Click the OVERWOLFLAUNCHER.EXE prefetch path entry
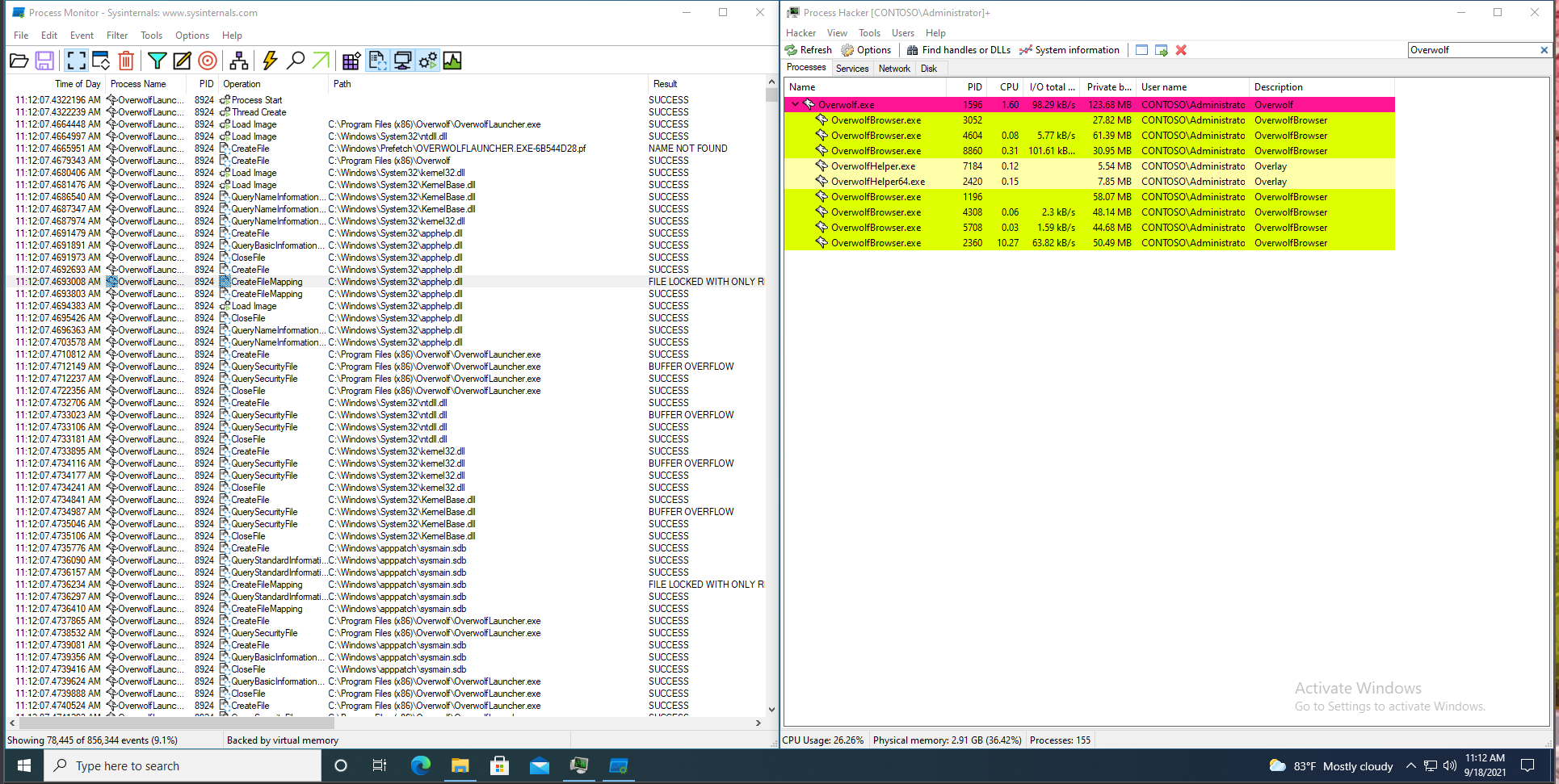 [457, 149]
